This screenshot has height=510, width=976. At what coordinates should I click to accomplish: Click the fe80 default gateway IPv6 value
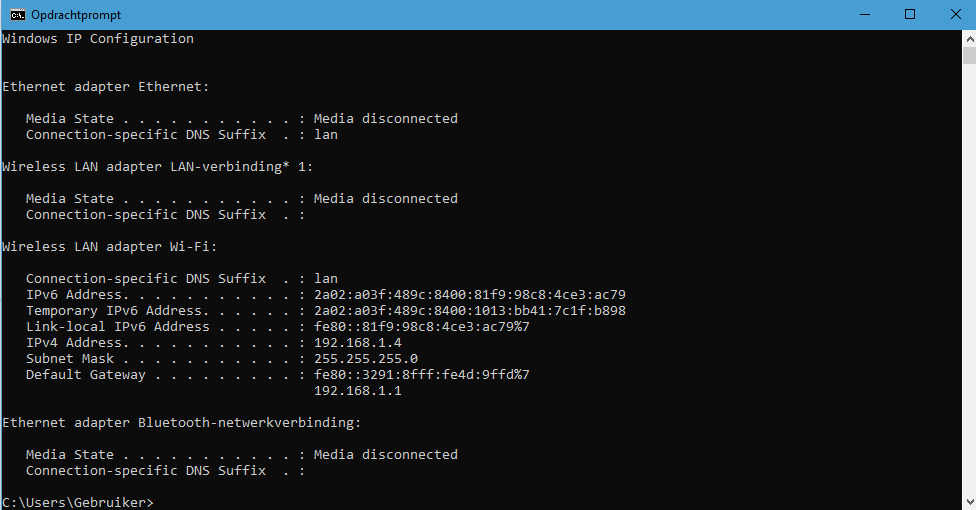point(421,374)
